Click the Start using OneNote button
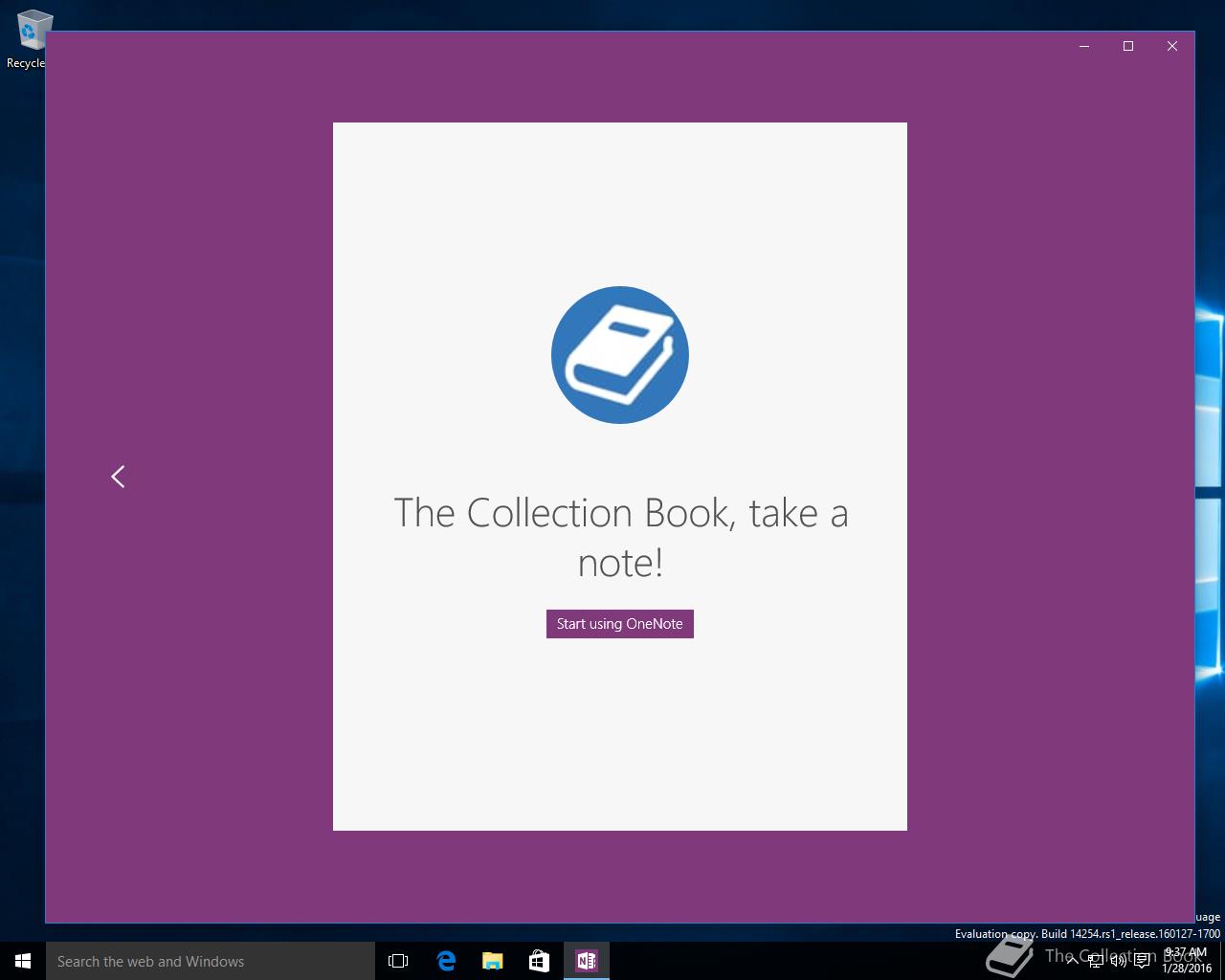The image size is (1225, 980). (x=619, y=624)
